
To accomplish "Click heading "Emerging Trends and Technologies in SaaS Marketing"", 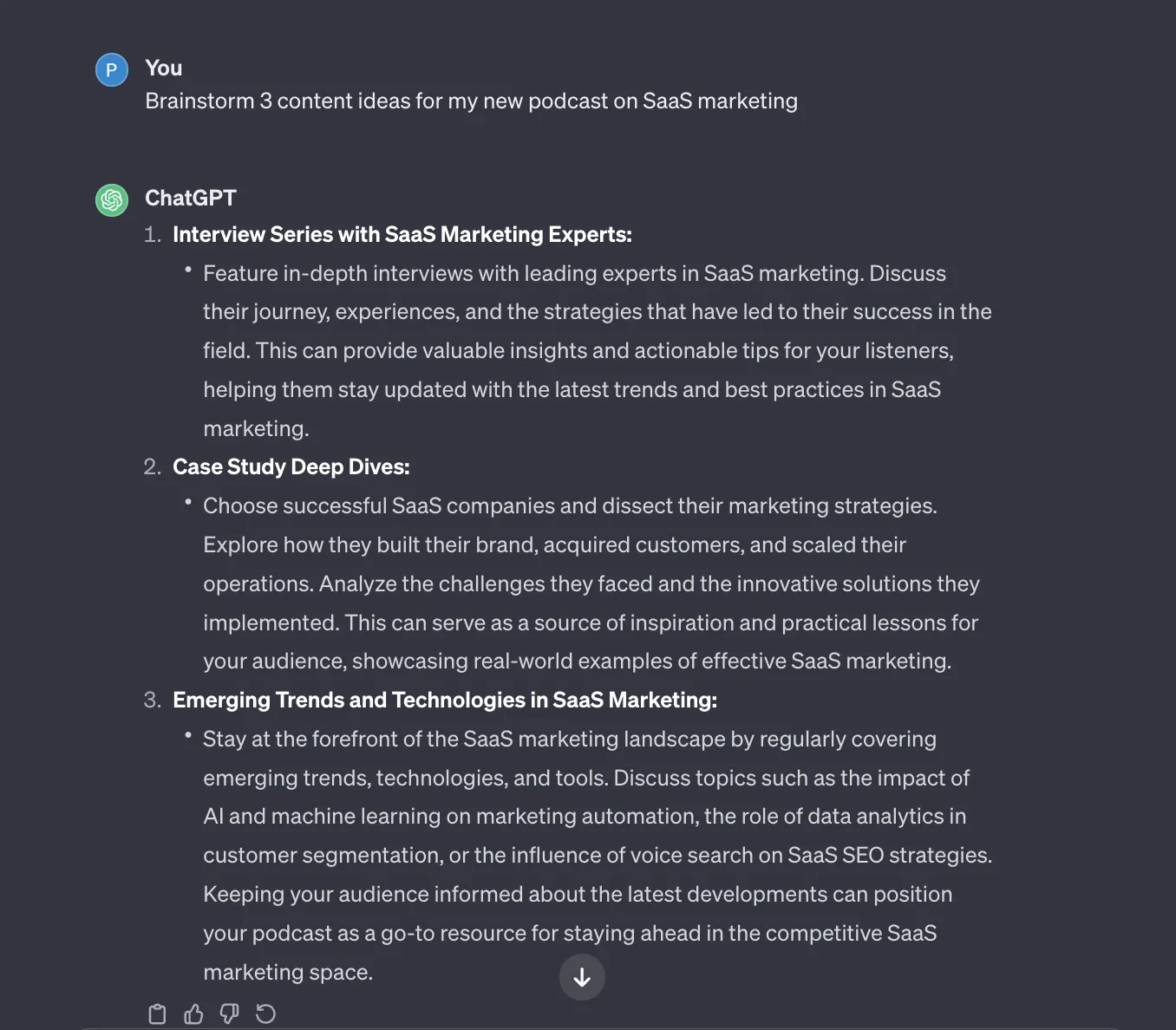I will 445,700.
